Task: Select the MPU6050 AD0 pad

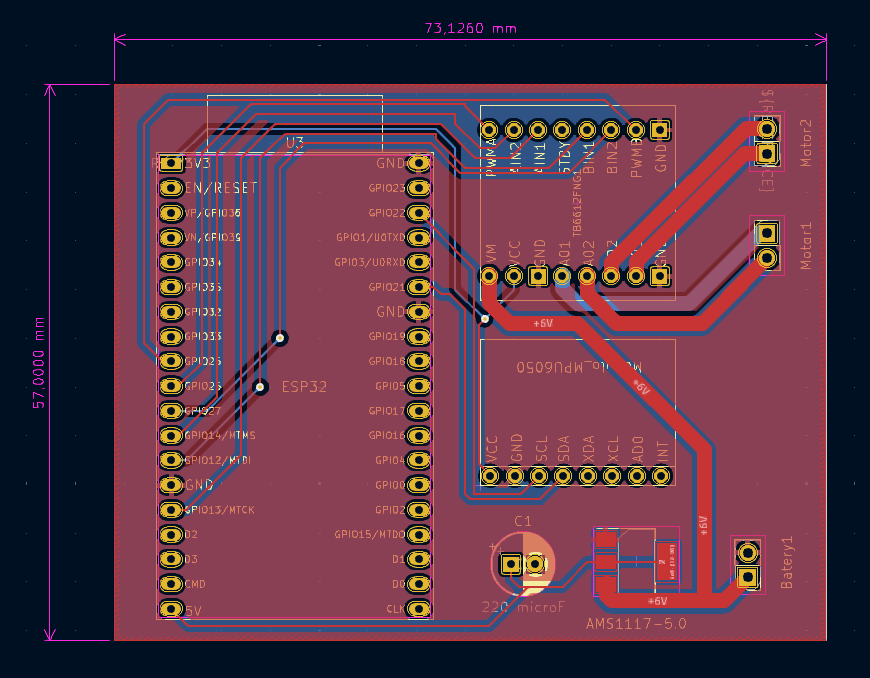Action: (636, 475)
